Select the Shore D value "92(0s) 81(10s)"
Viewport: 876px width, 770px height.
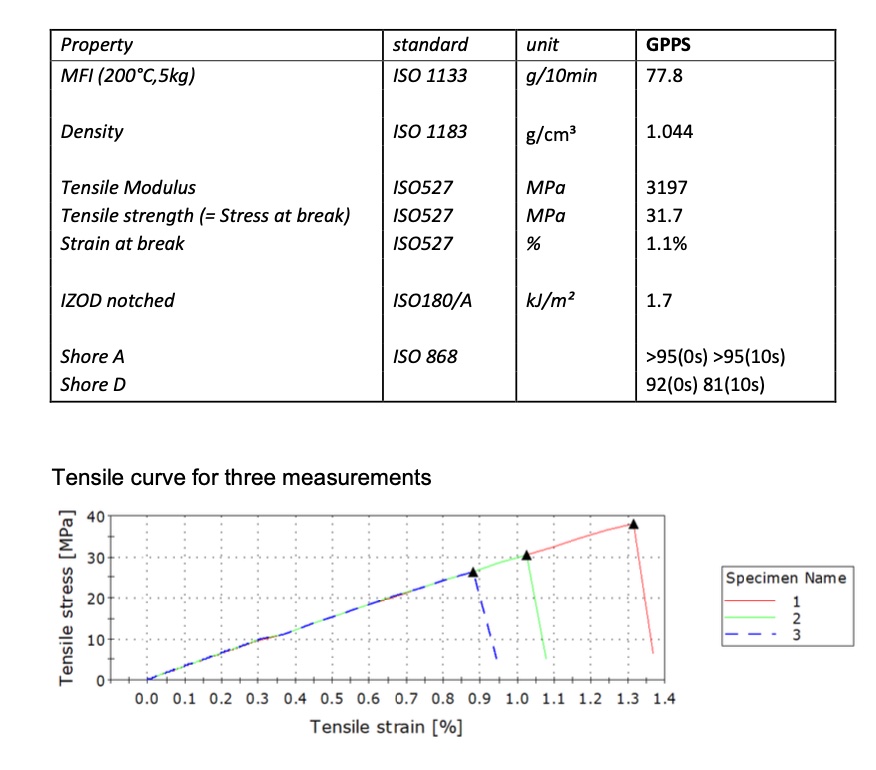tap(706, 384)
